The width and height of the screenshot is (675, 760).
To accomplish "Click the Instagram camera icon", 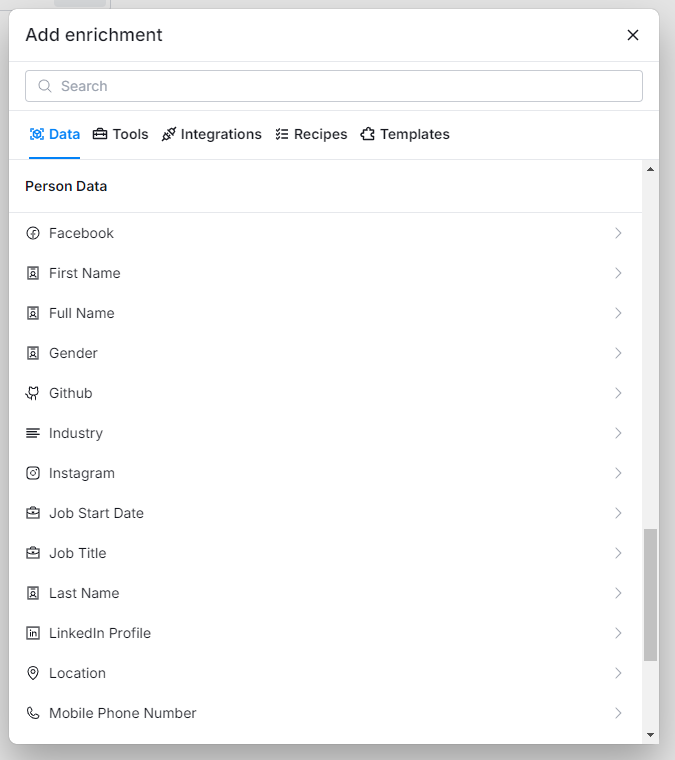I will point(33,473).
